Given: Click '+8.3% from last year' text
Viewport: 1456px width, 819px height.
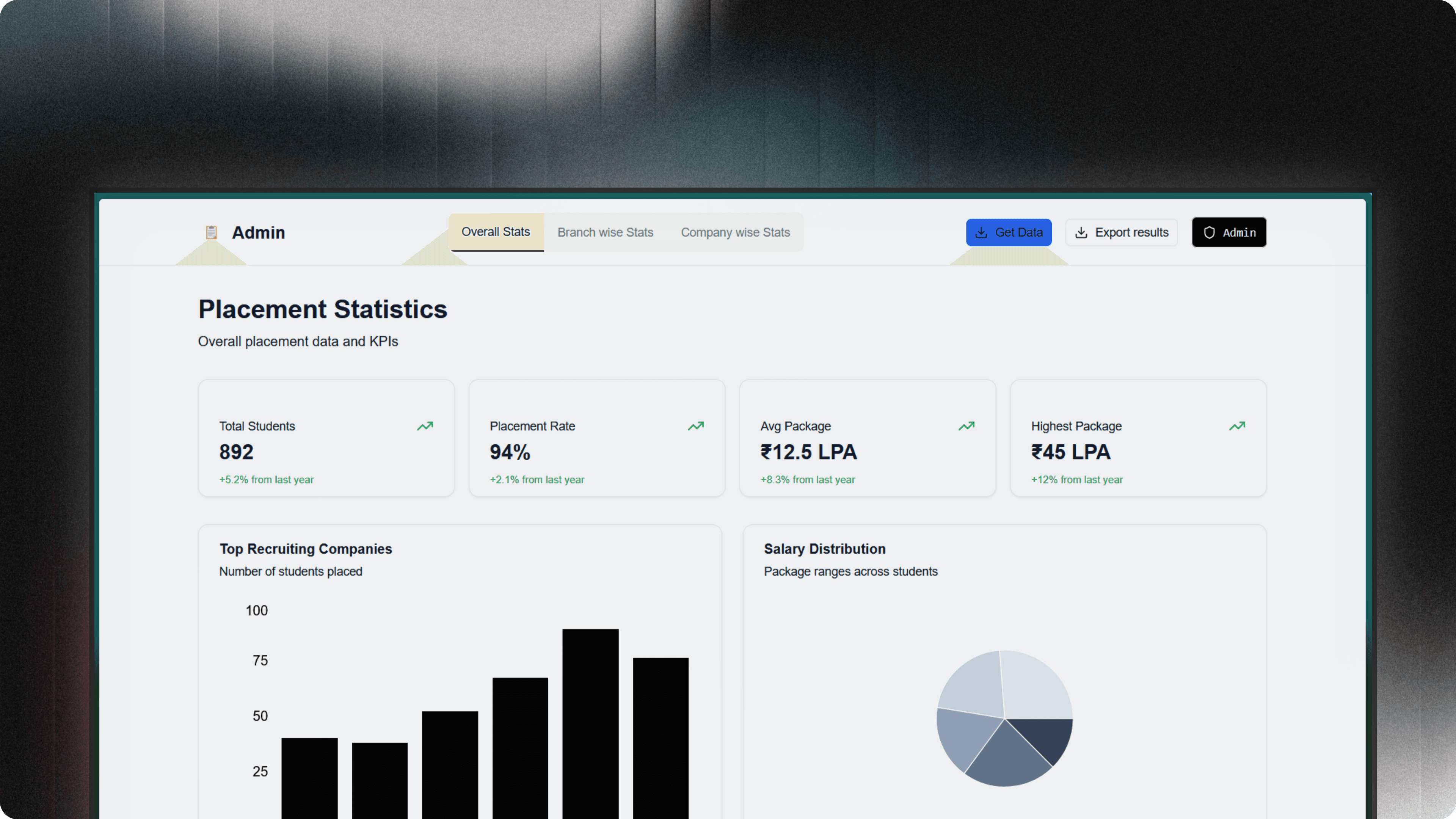Looking at the screenshot, I should pyautogui.click(x=808, y=479).
